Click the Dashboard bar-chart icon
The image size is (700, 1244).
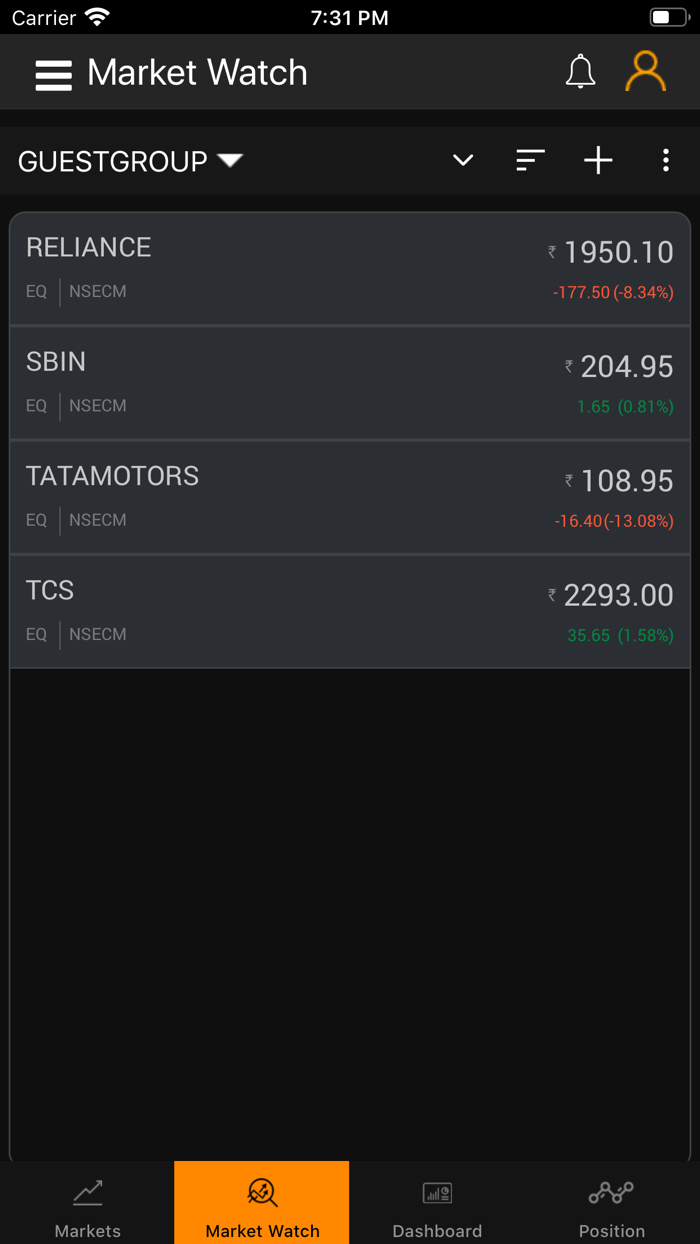point(437,1191)
